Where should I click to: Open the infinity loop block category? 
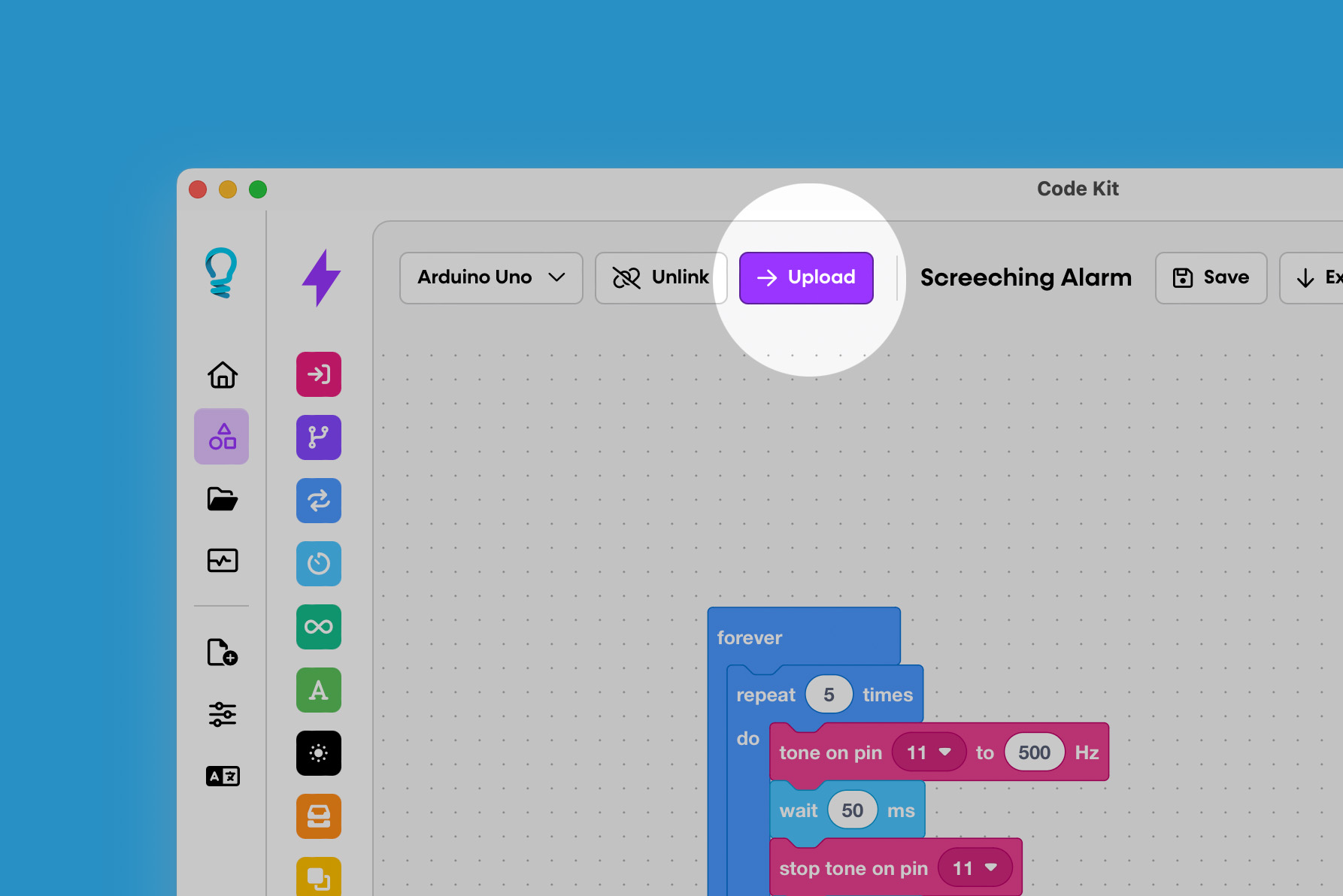(318, 626)
